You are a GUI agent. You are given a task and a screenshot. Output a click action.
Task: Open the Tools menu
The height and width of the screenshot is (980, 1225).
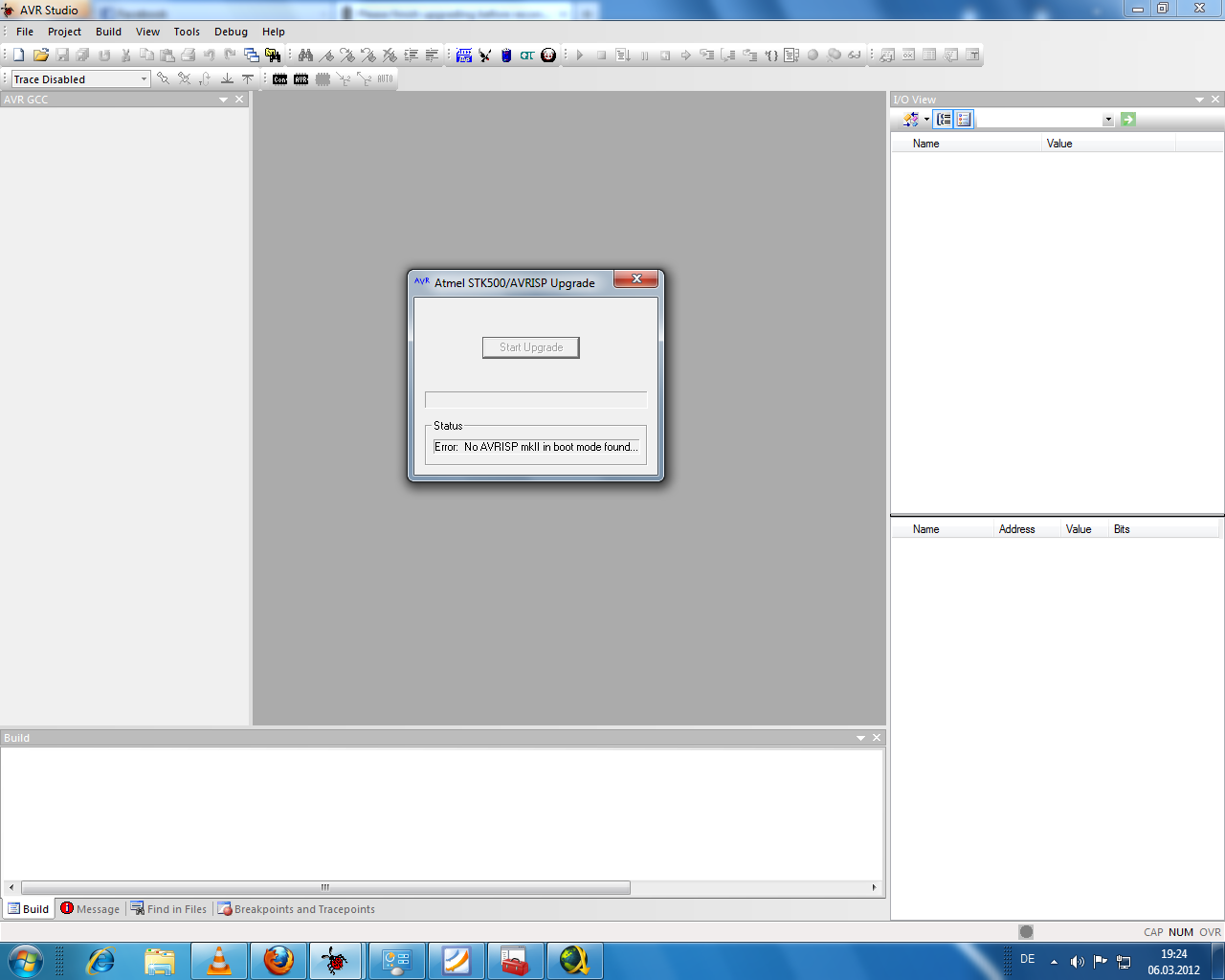point(187,32)
